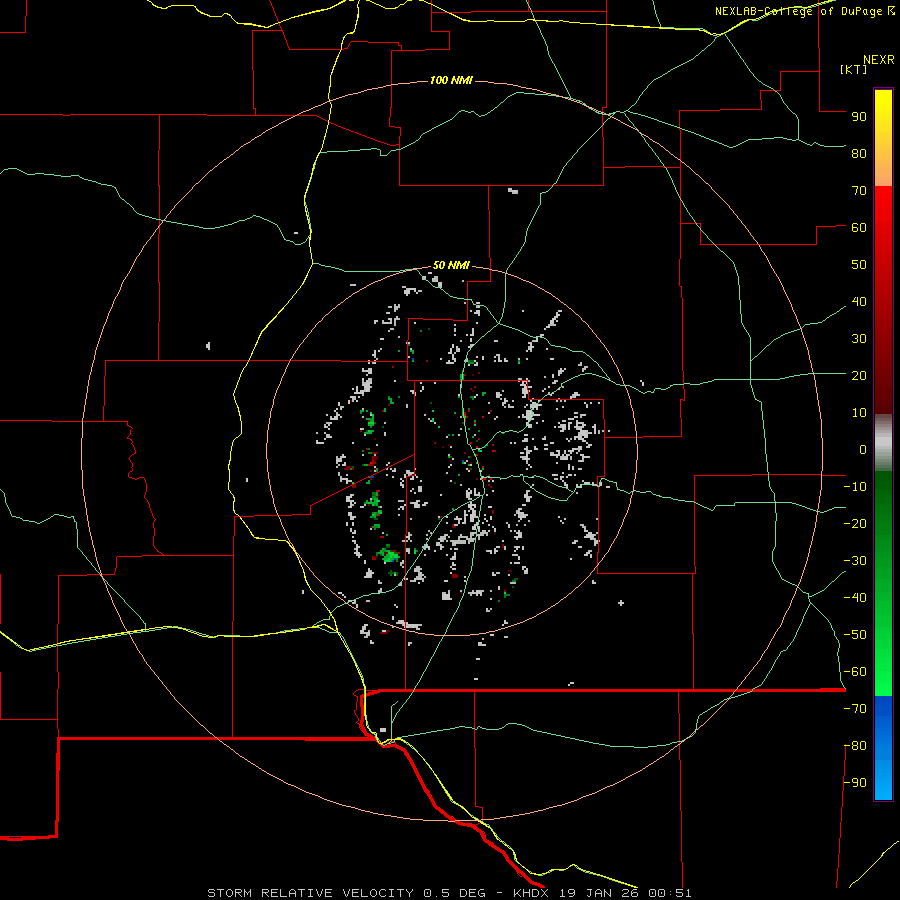Click the 00:51 timestamp

(670, 893)
